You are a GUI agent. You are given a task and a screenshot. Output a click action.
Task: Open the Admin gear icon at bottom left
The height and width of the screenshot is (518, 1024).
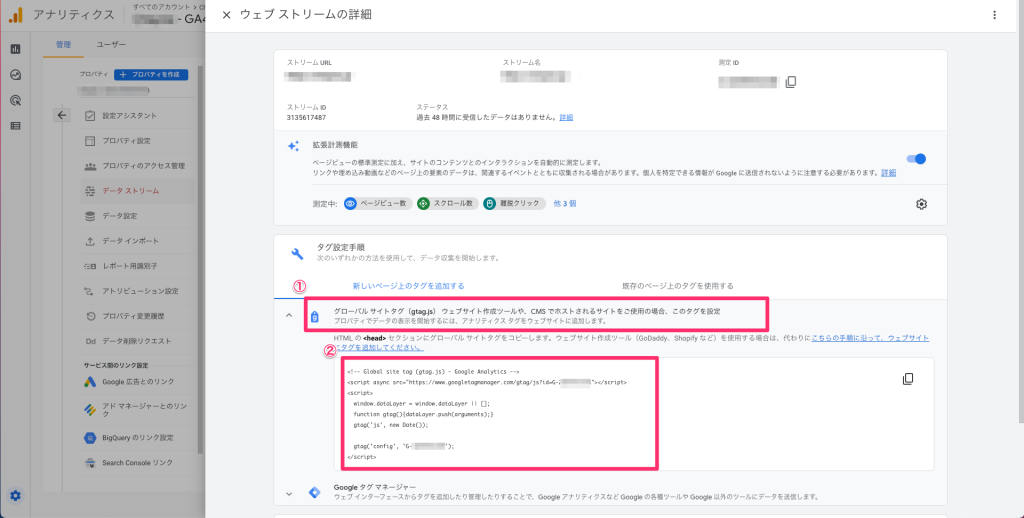15,496
